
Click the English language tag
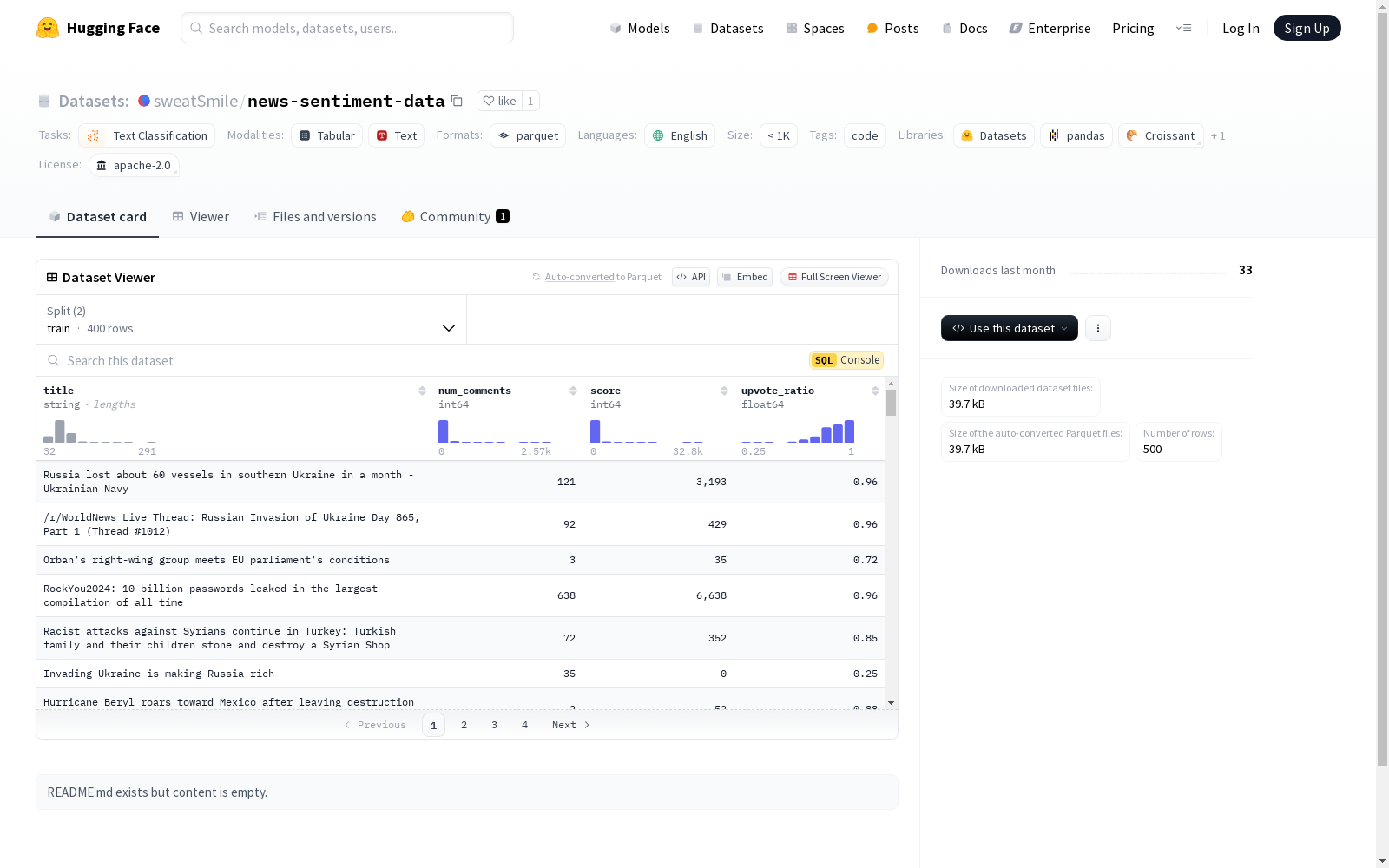[x=680, y=135]
